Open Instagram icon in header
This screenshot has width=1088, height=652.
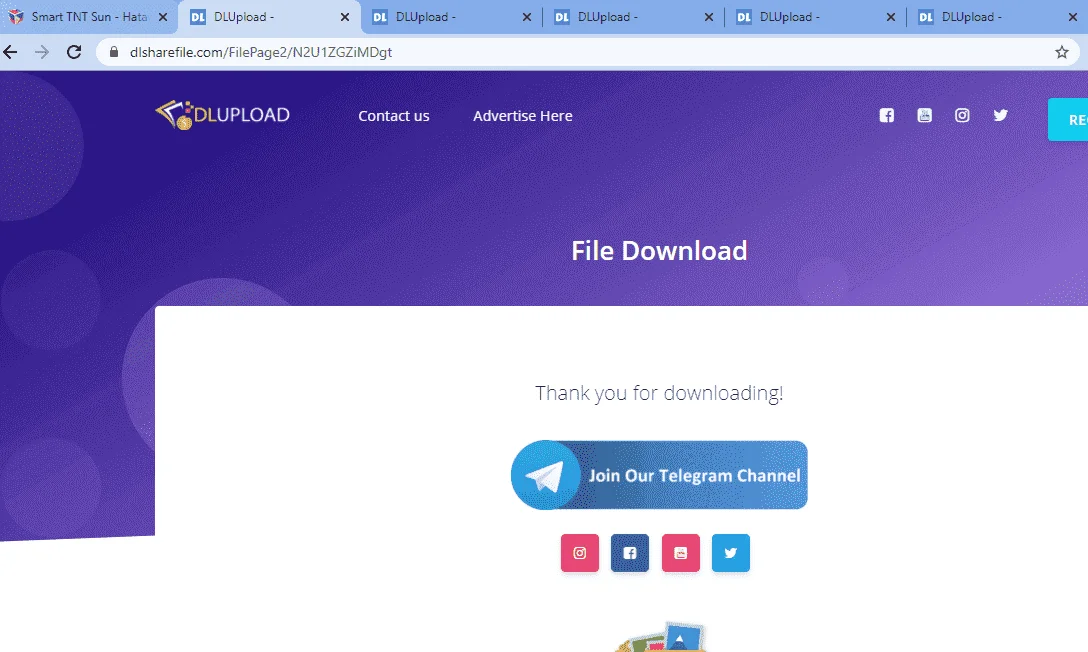click(x=962, y=115)
